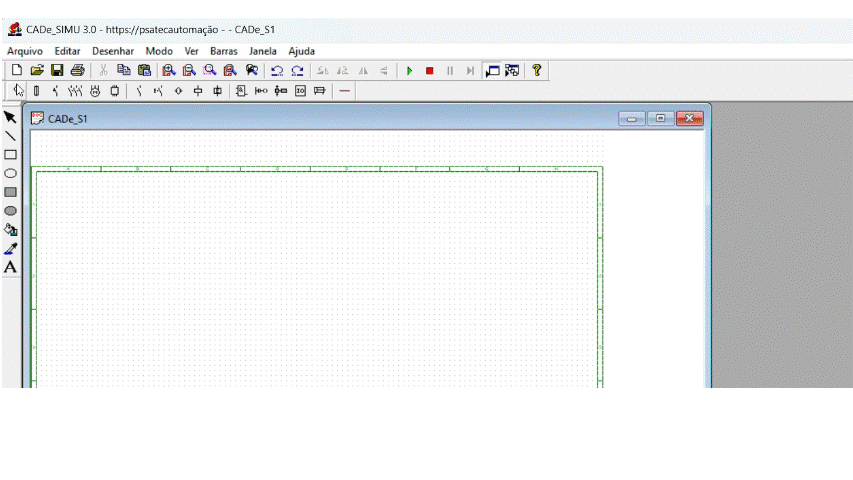Image resolution: width=853 pixels, height=480 pixels.
Task: Paste with the clipboard icon
Action: click(144, 71)
